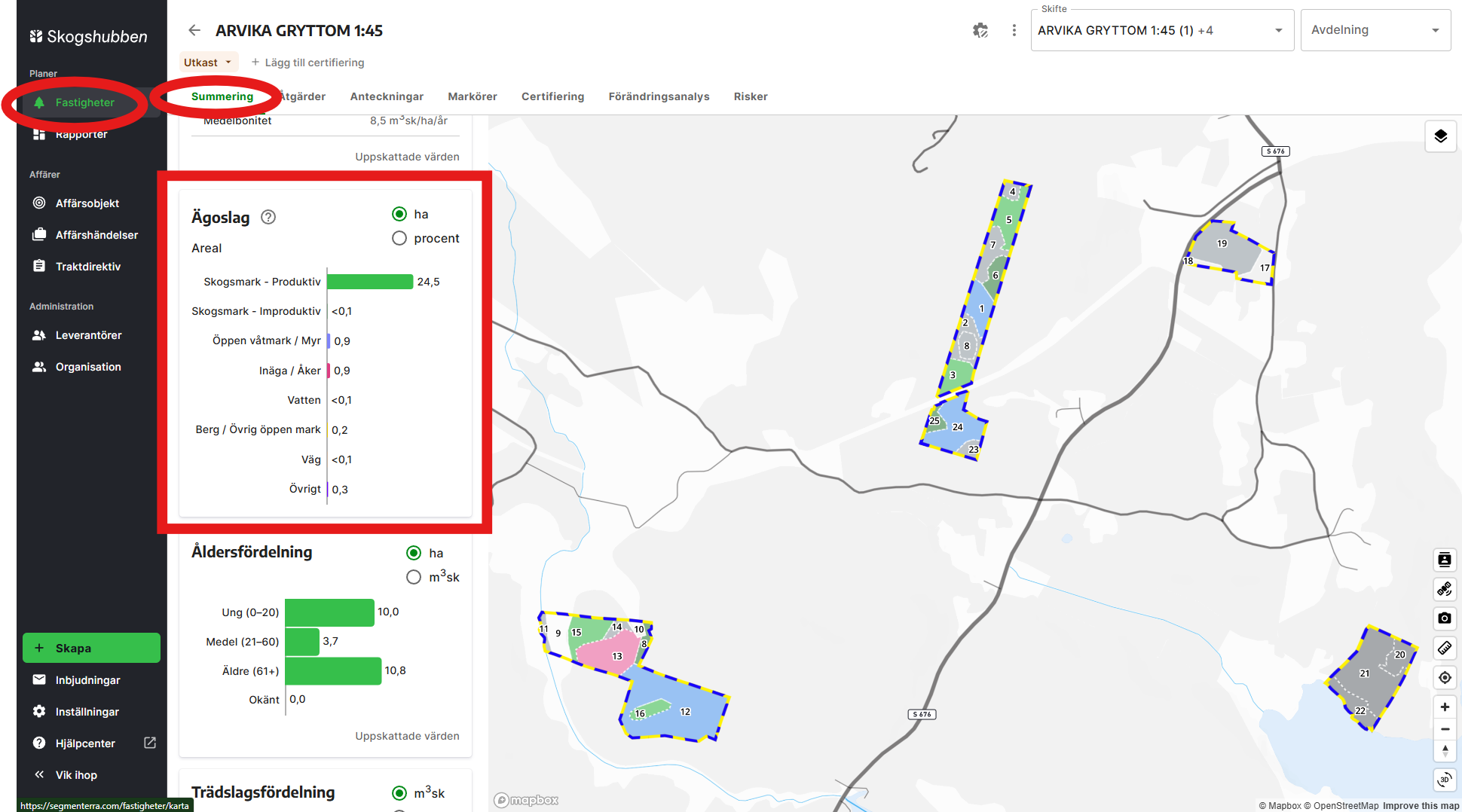The height and width of the screenshot is (812, 1462).
Task: Click the Inställningar gear icon
Action: pyautogui.click(x=39, y=712)
